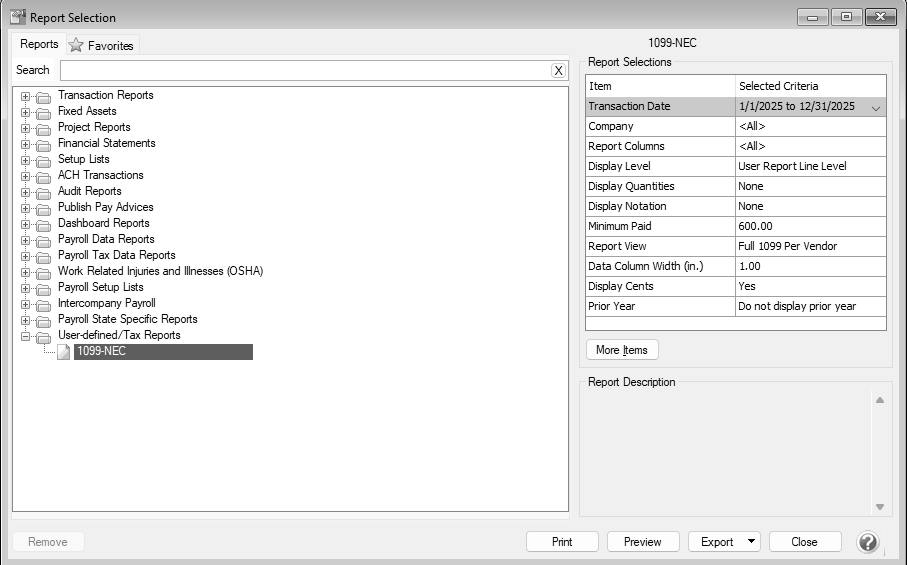Select the Minimum Paid value cell
907x565 pixels.
[x=810, y=226]
